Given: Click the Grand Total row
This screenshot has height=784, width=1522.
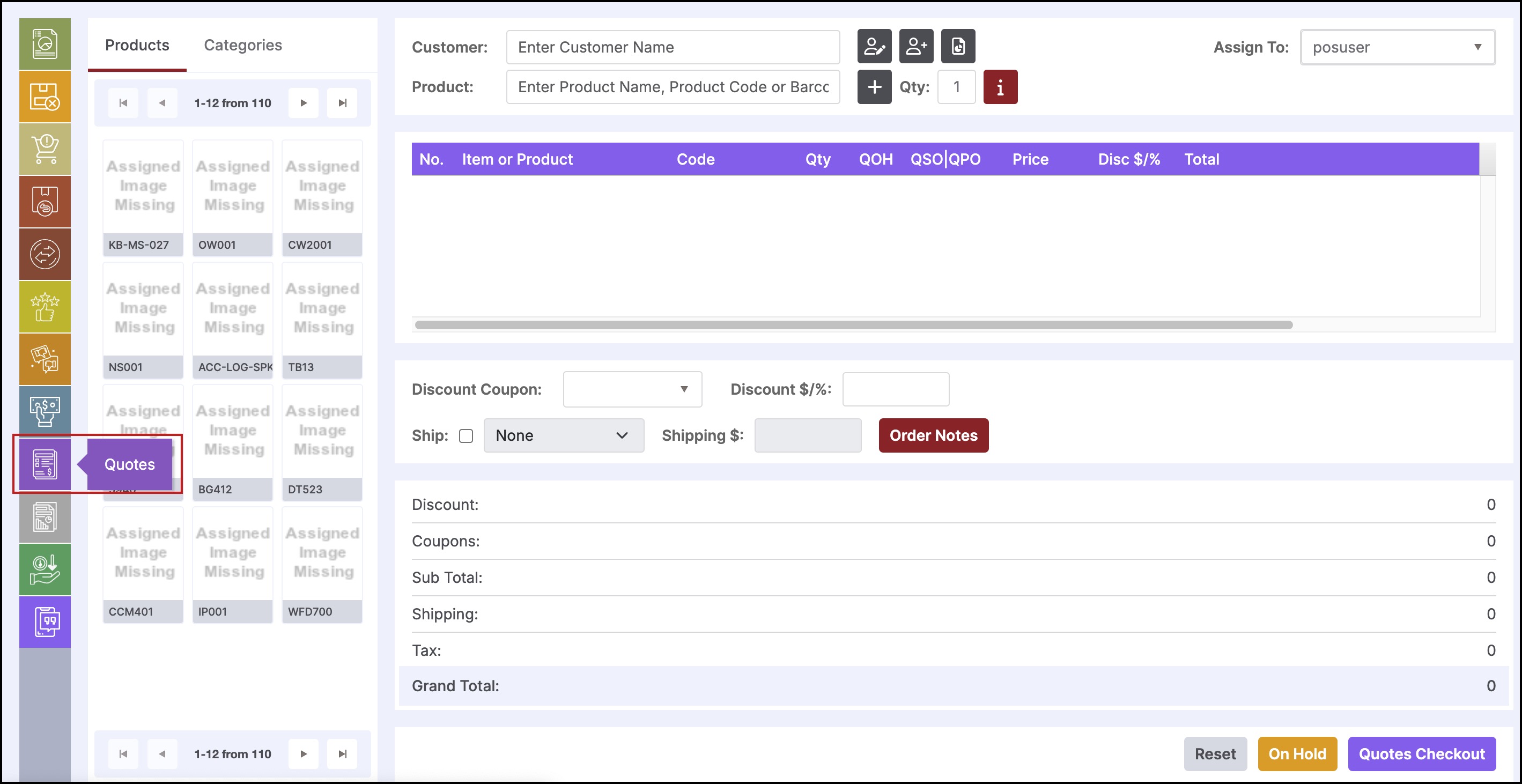Looking at the screenshot, I should coord(954,686).
